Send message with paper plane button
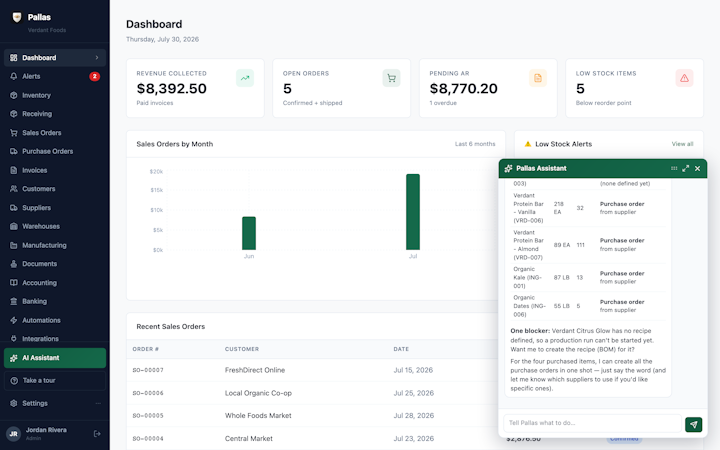The height and width of the screenshot is (450, 720). click(693, 424)
